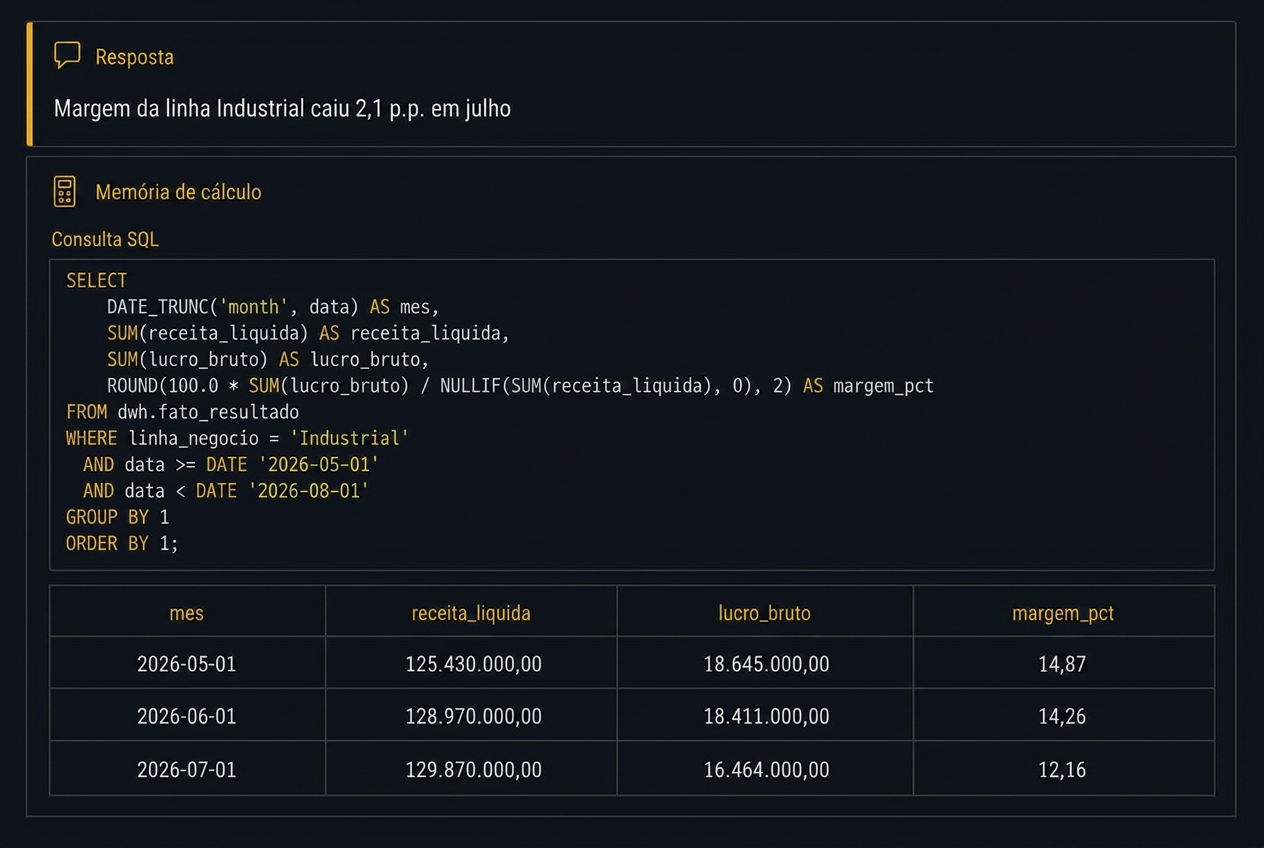The image size is (1264, 848).
Task: Click the date filter '2026-08-01' line
Action: pos(226,490)
